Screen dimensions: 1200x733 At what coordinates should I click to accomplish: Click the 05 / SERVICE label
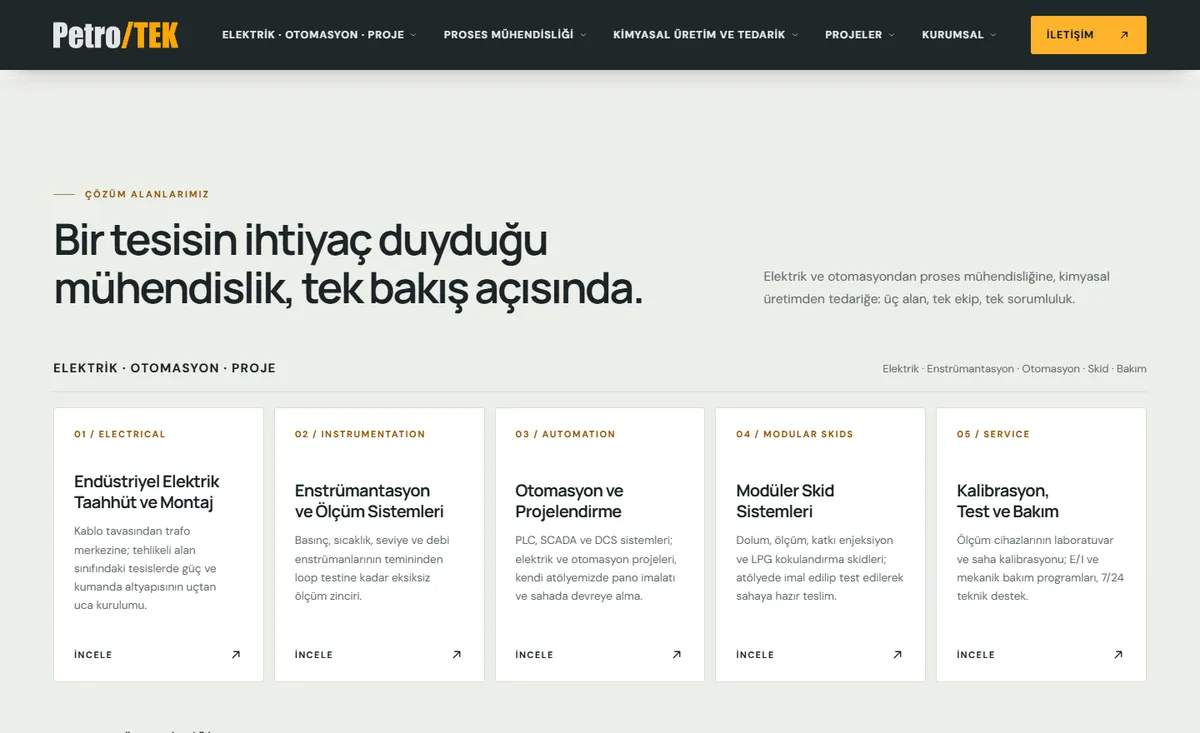click(993, 434)
